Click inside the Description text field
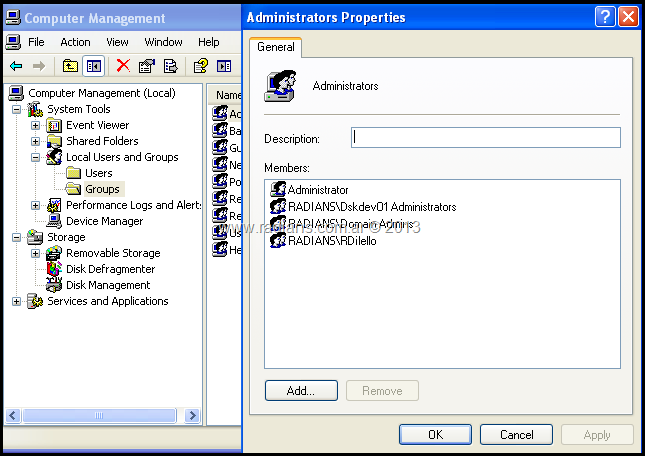645x456 pixels. (486, 138)
